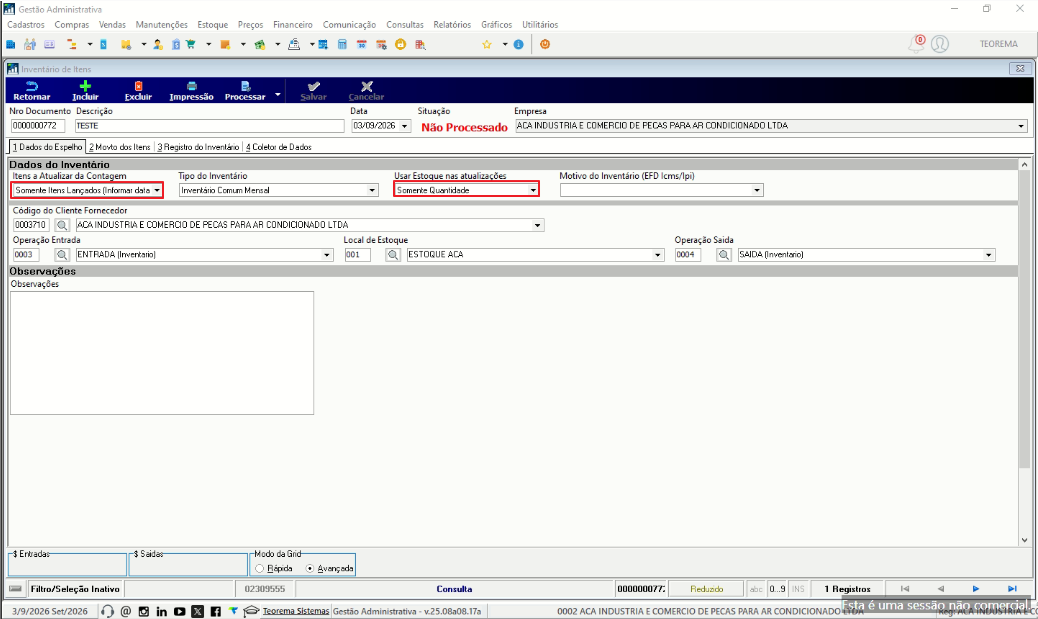This screenshot has width=1038, height=619.
Task: Open the Impressão print option
Action: pyautogui.click(x=191, y=91)
